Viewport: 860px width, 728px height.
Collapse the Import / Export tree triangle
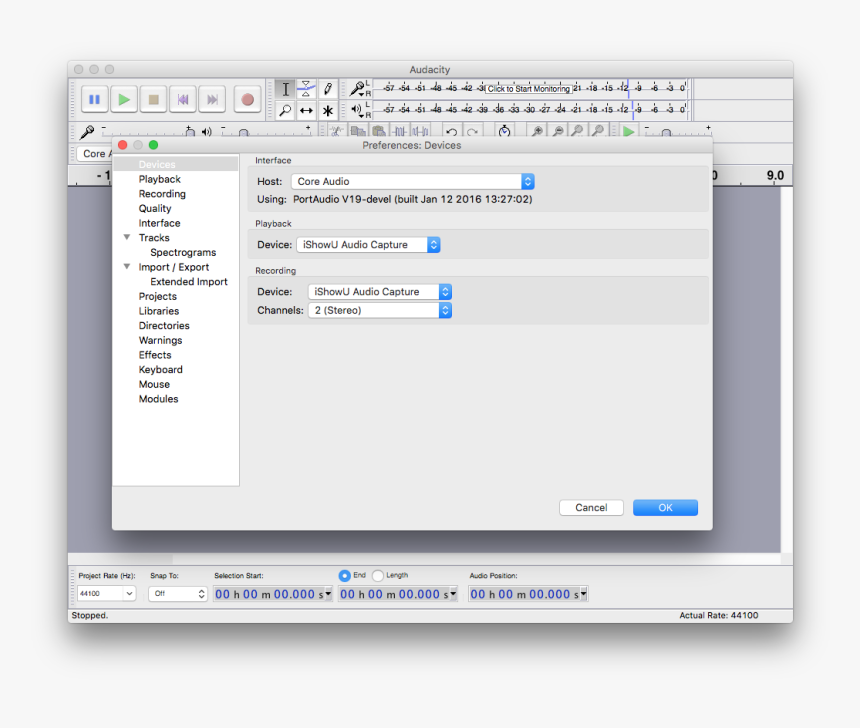click(127, 267)
